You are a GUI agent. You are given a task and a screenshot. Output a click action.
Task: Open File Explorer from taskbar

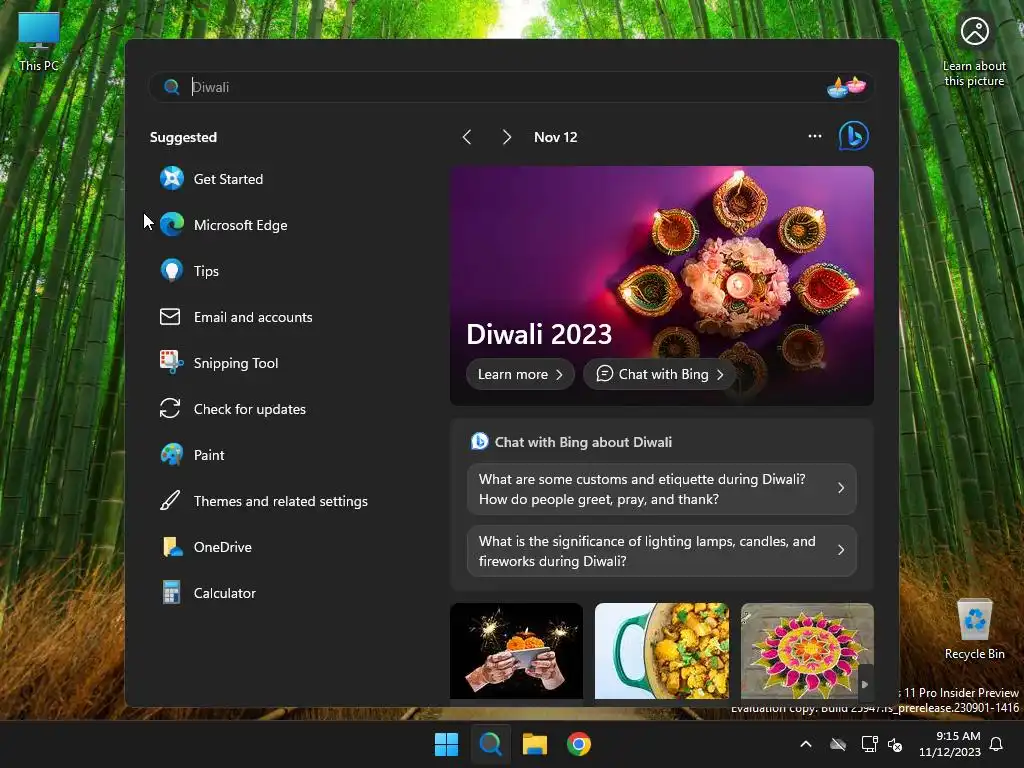(535, 744)
